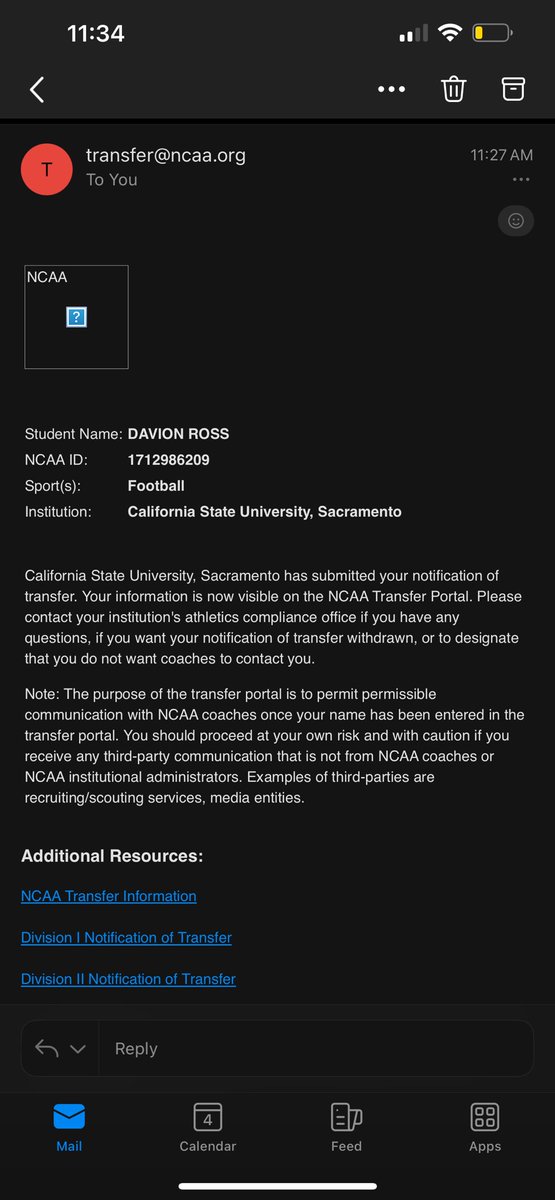Open the three-dot more options in header
The width and height of the screenshot is (555, 1200).
[x=391, y=89]
